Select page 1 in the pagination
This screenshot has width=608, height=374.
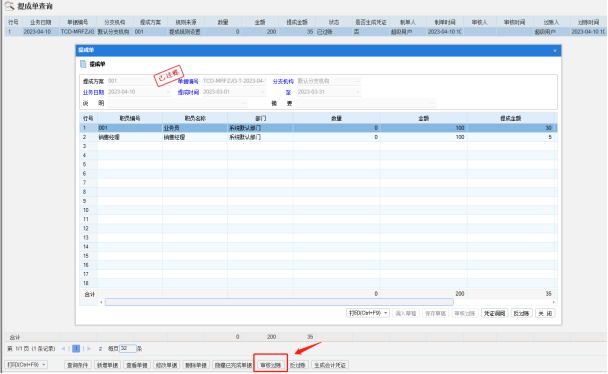[76, 348]
